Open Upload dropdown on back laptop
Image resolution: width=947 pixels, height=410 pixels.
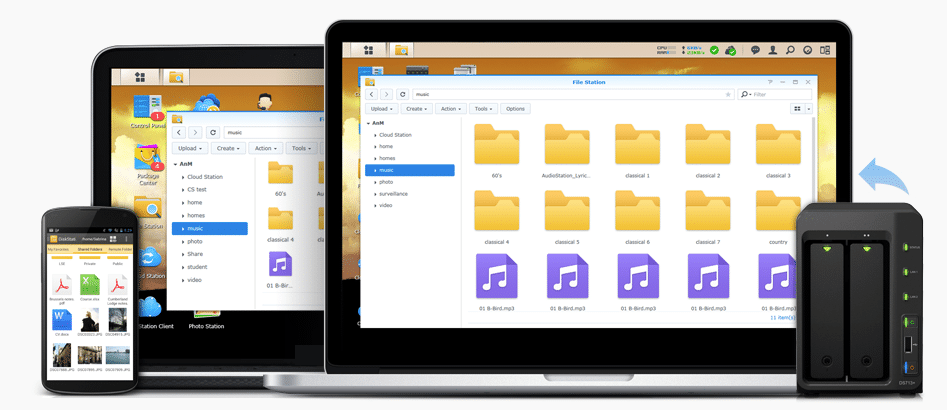[190, 148]
